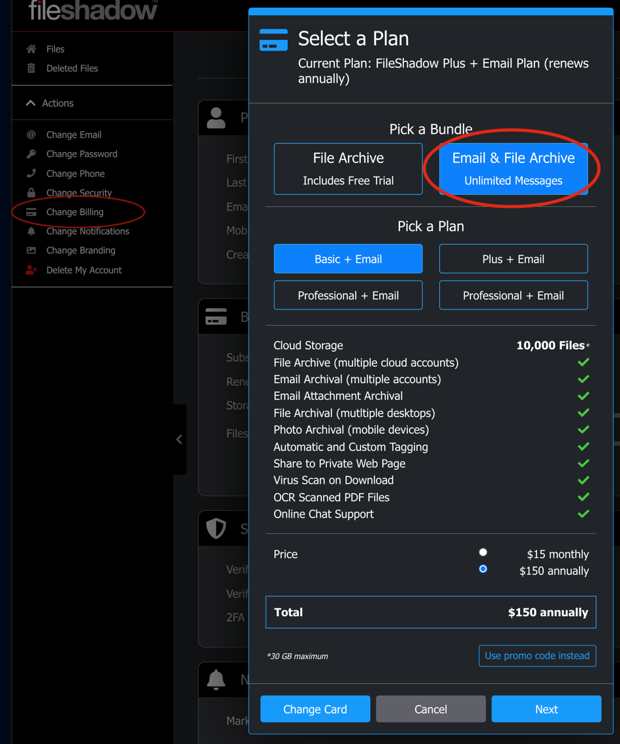Click the Change Password key icon
This screenshot has height=744, width=620.
point(31,154)
